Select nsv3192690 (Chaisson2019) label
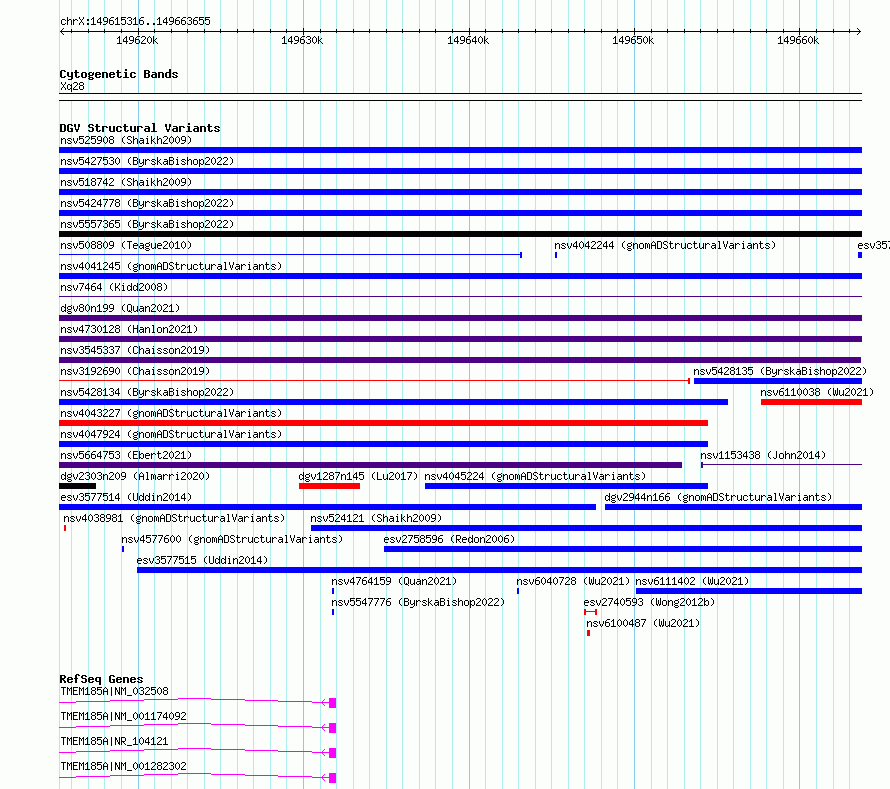The height and width of the screenshot is (789, 890). (x=135, y=371)
